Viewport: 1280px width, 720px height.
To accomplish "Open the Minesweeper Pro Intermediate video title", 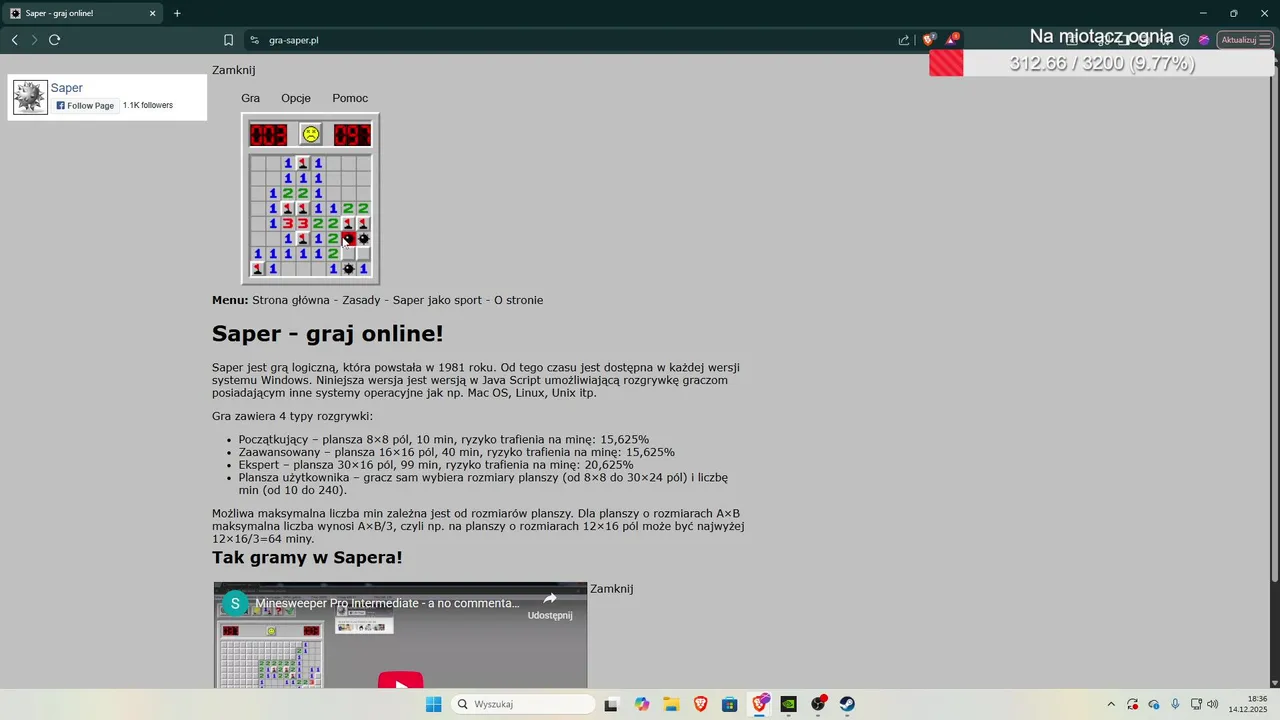I will (387, 604).
